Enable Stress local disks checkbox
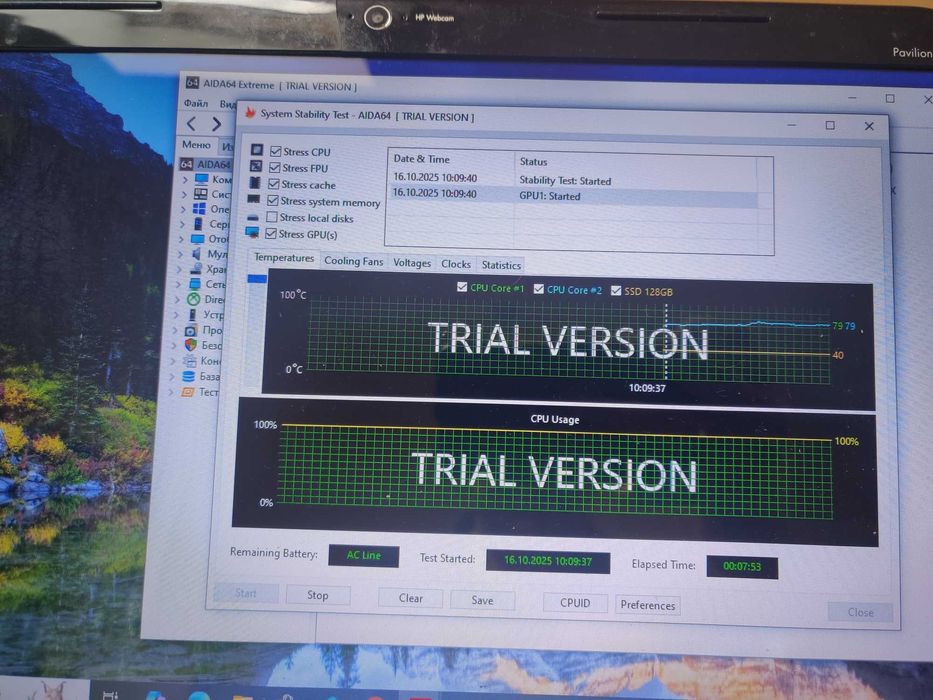933x700 pixels. coord(272,217)
